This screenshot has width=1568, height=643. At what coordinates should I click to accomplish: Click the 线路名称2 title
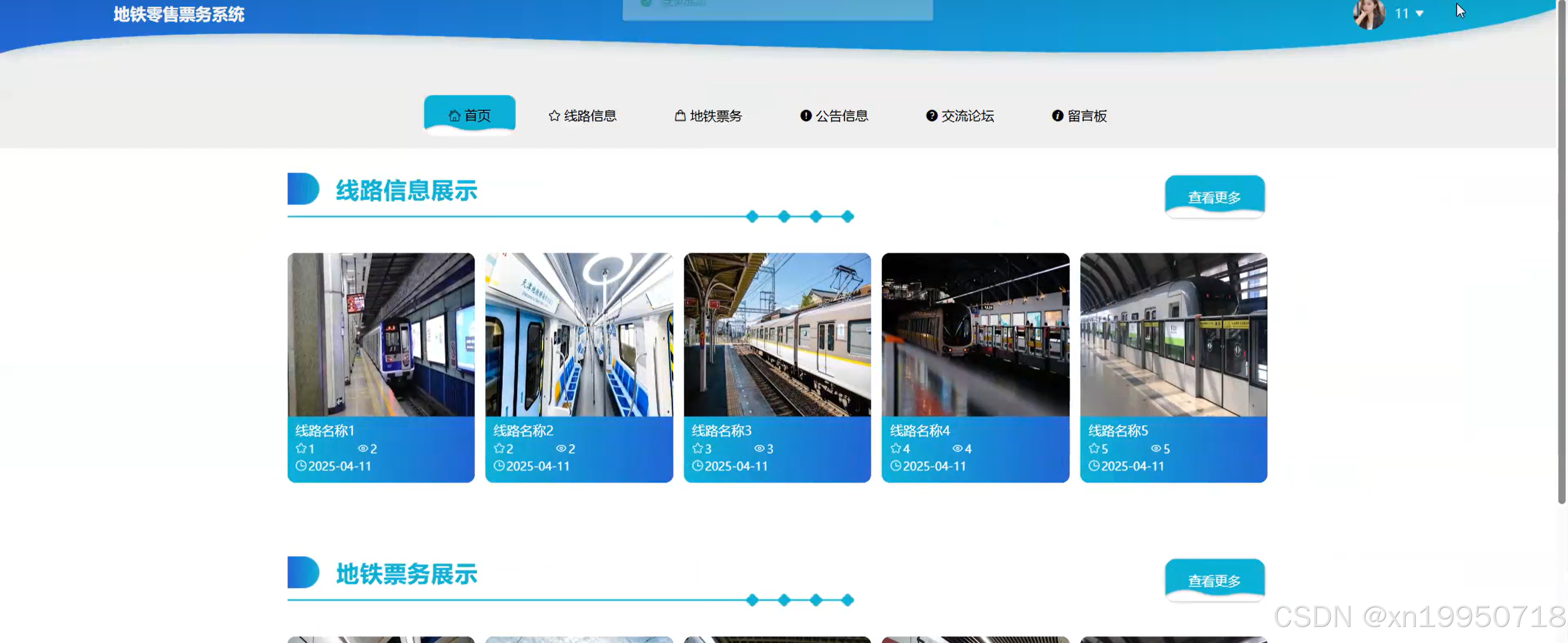pos(524,431)
